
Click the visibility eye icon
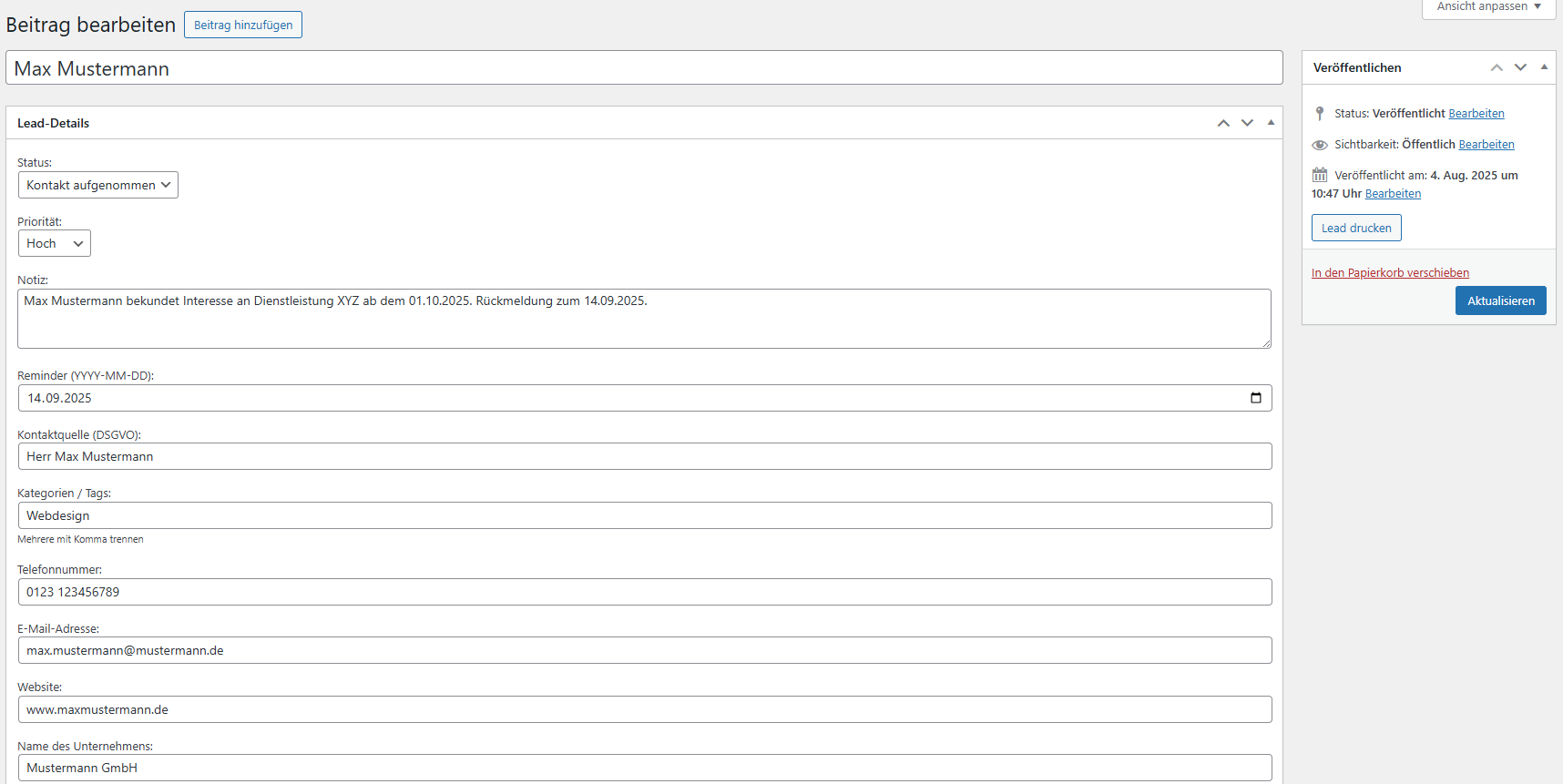pyautogui.click(x=1320, y=145)
